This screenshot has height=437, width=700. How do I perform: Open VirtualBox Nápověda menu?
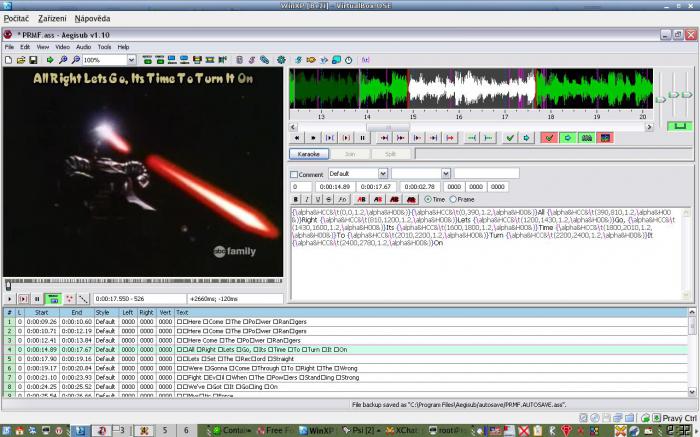[x=92, y=18]
